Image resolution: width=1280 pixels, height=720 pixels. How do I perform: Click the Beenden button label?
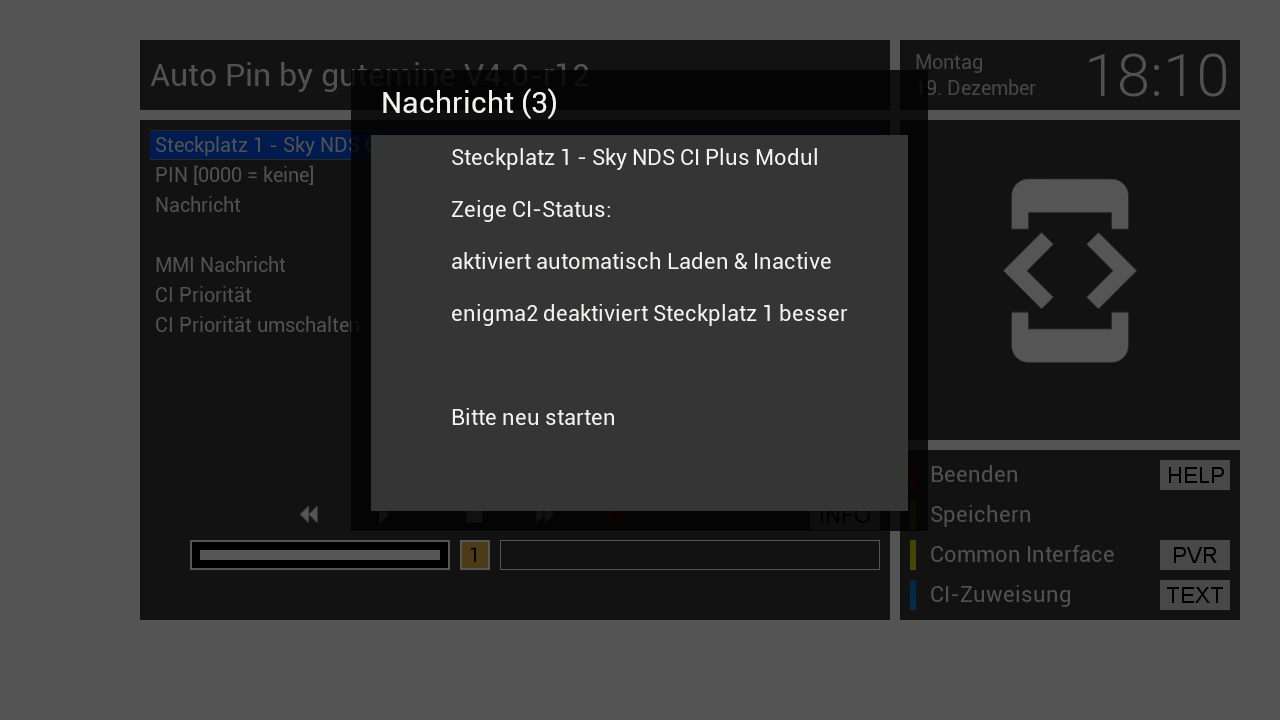[974, 475]
